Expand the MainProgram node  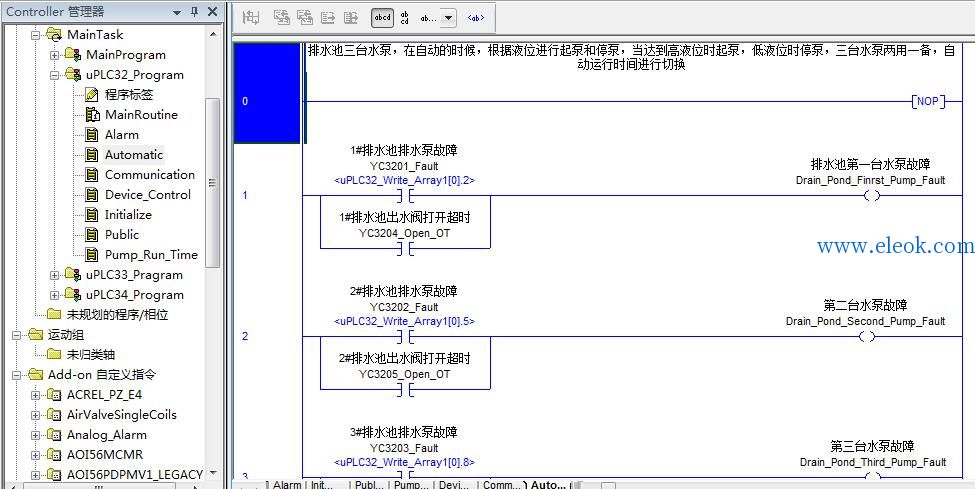55,55
